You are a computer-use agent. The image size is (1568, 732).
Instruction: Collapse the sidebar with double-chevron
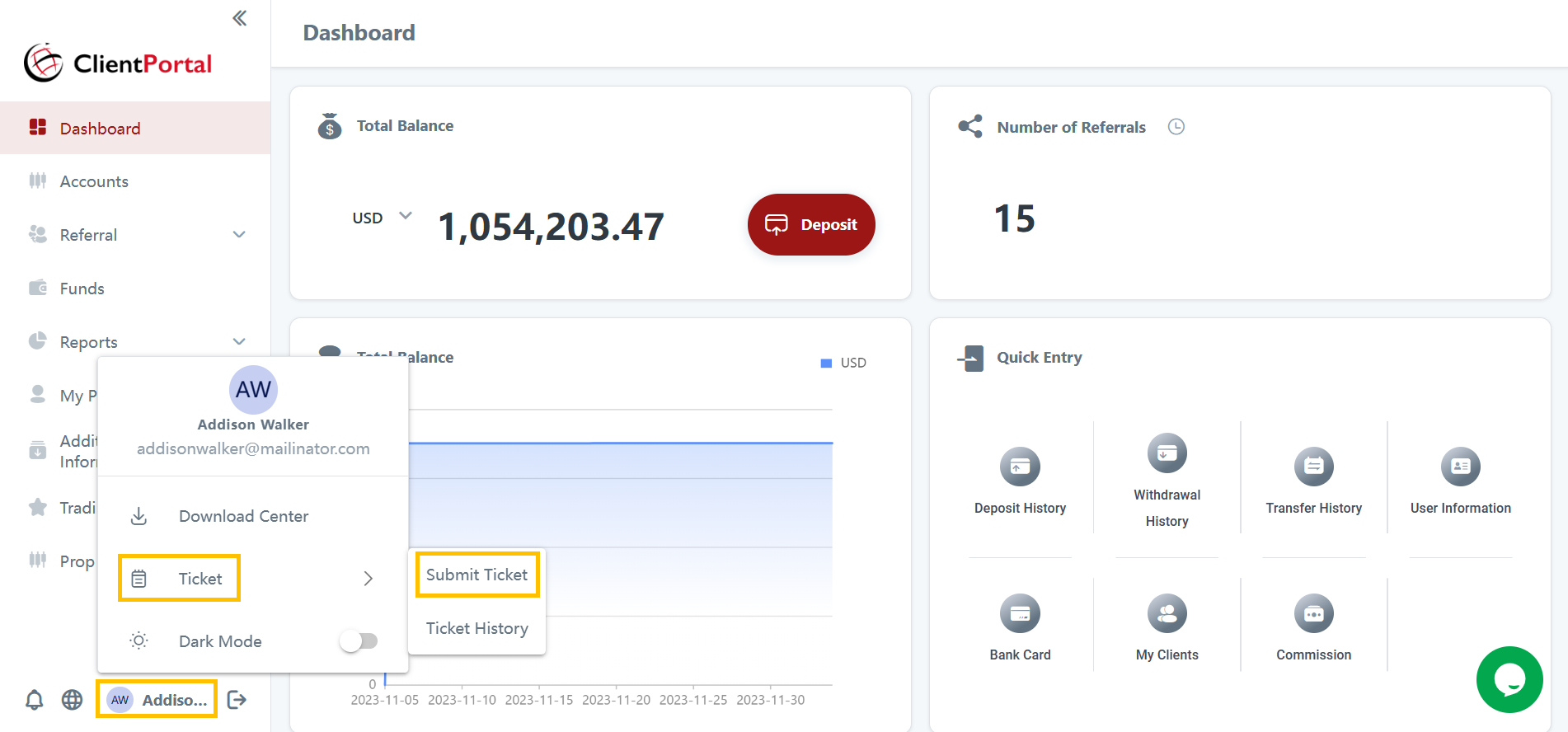(239, 18)
